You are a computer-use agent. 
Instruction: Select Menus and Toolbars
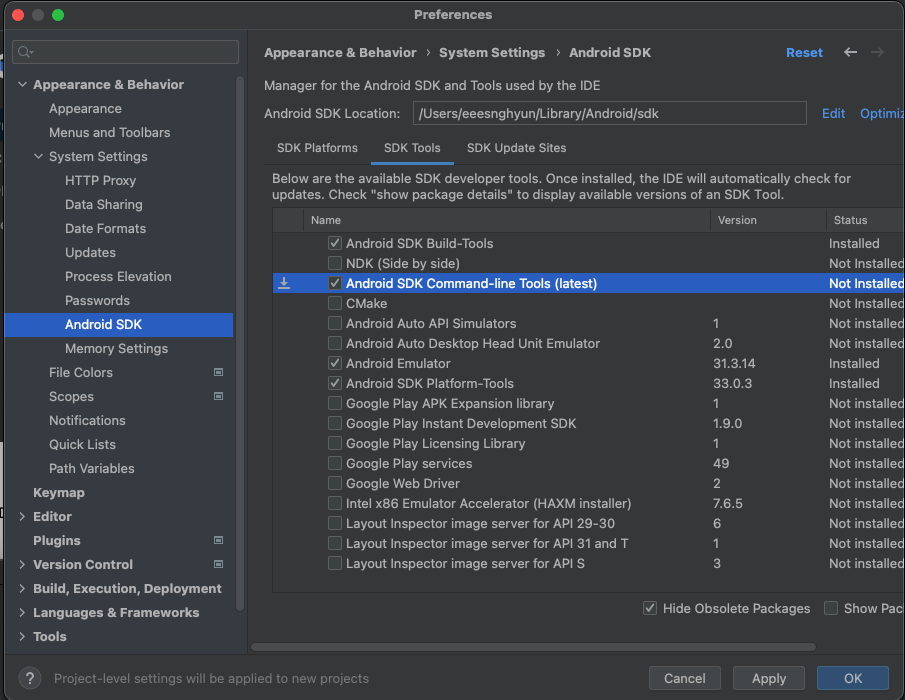click(110, 132)
